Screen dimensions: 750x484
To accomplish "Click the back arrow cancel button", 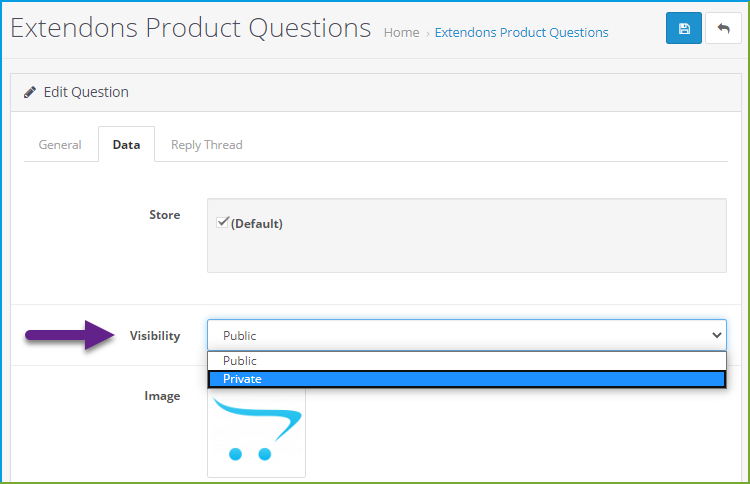I will tap(723, 28).
